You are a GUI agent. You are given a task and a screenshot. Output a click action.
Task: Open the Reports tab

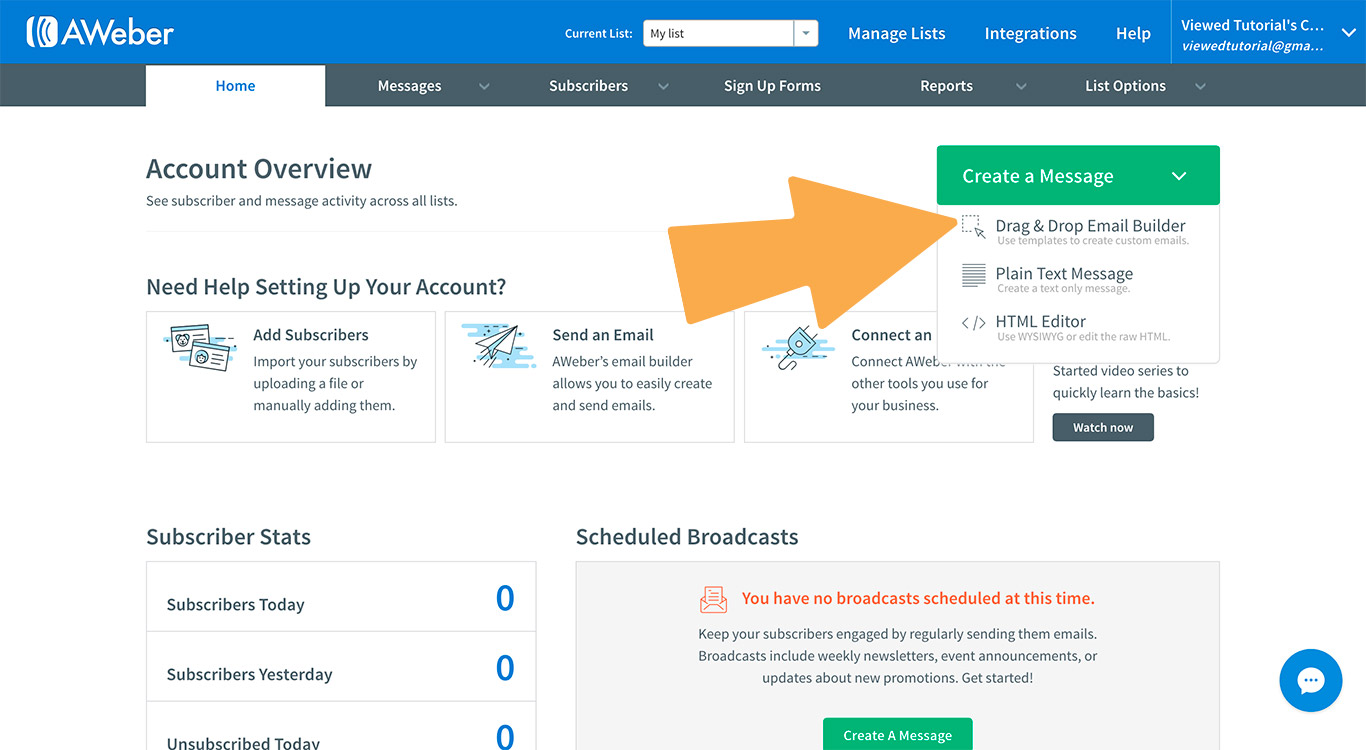[946, 86]
